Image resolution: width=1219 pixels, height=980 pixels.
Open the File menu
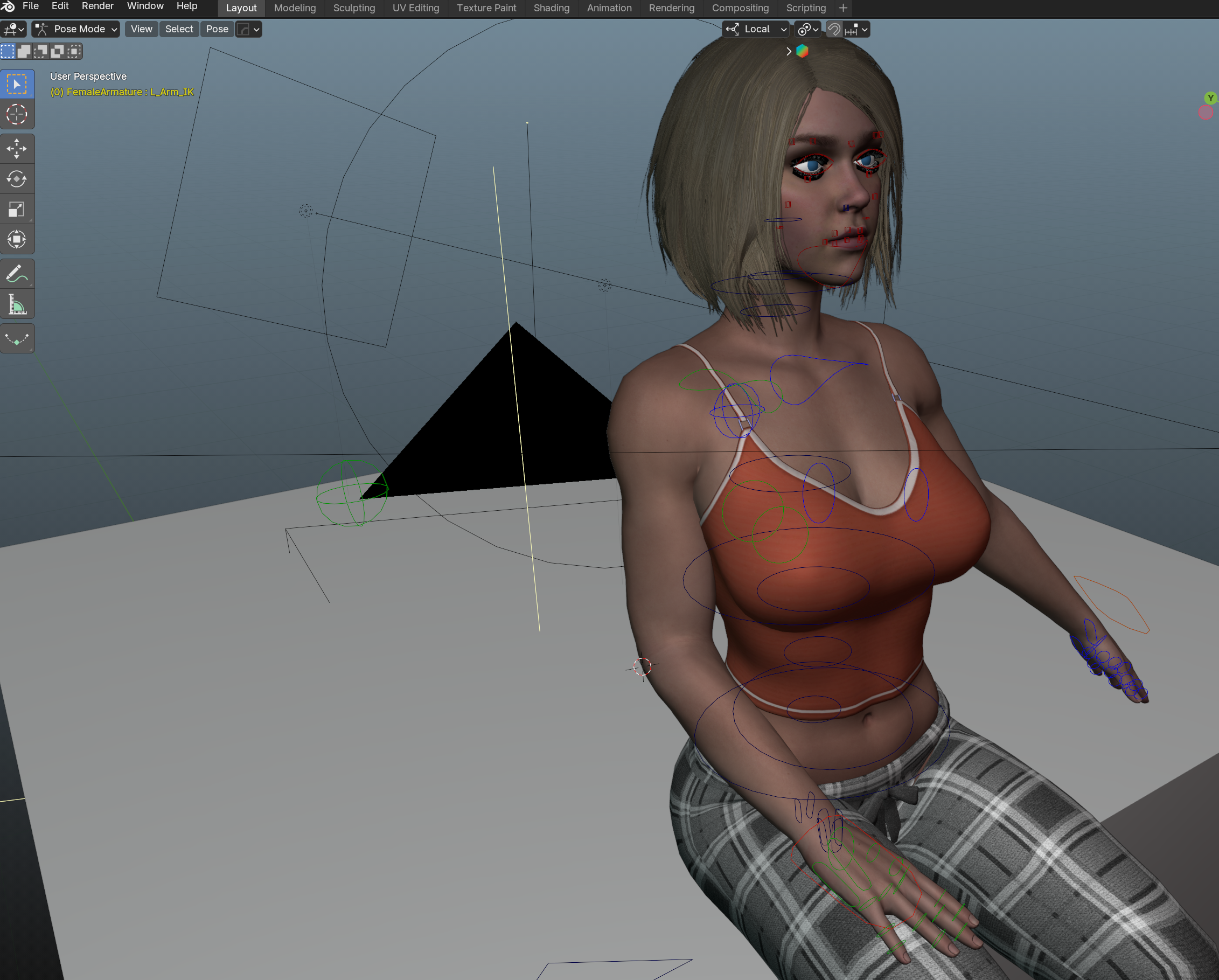click(31, 6)
